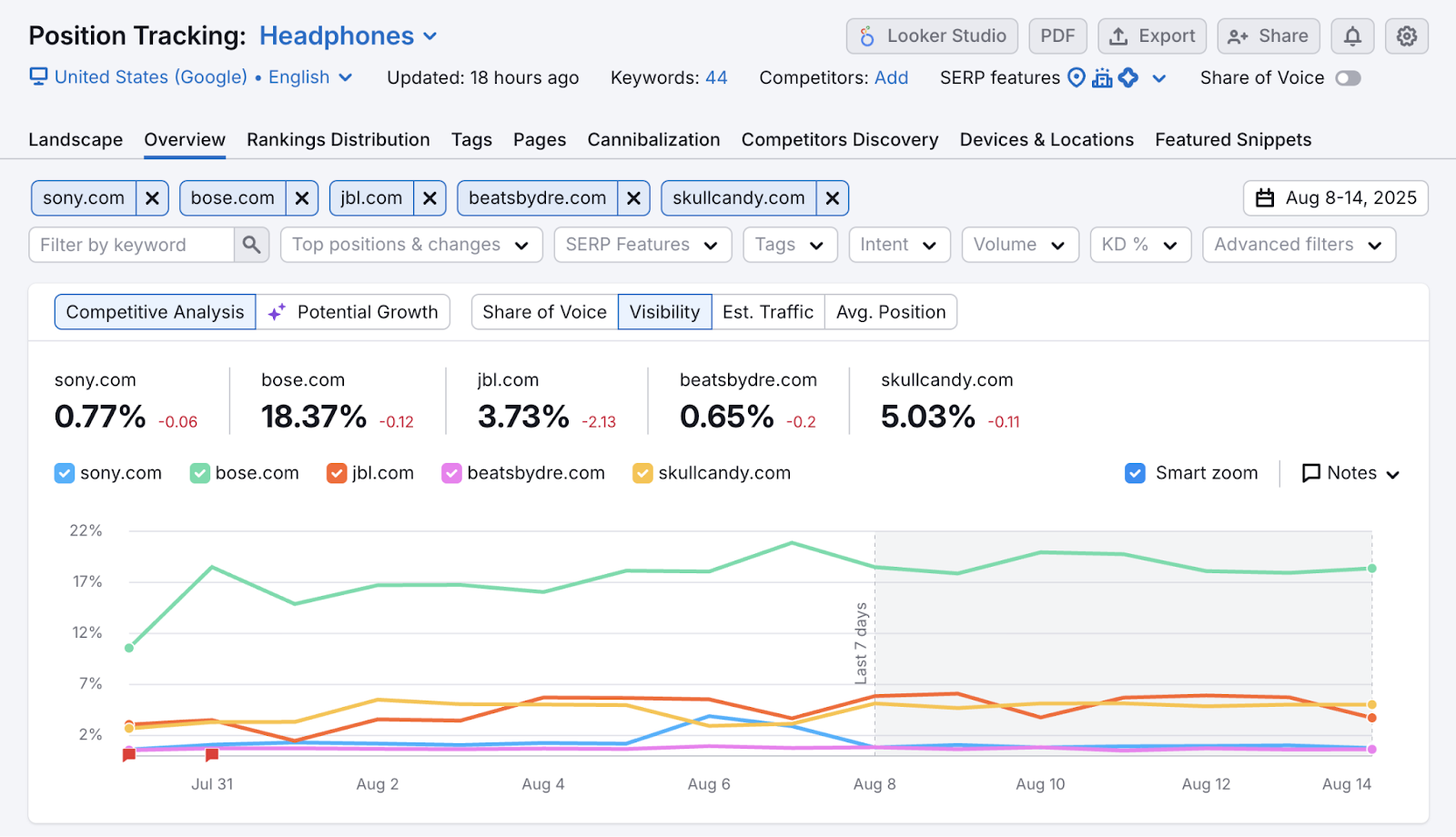Screen dimensions: 1456x837
Task: Select the local pack location pin SERP icon
Action: 1077,78
